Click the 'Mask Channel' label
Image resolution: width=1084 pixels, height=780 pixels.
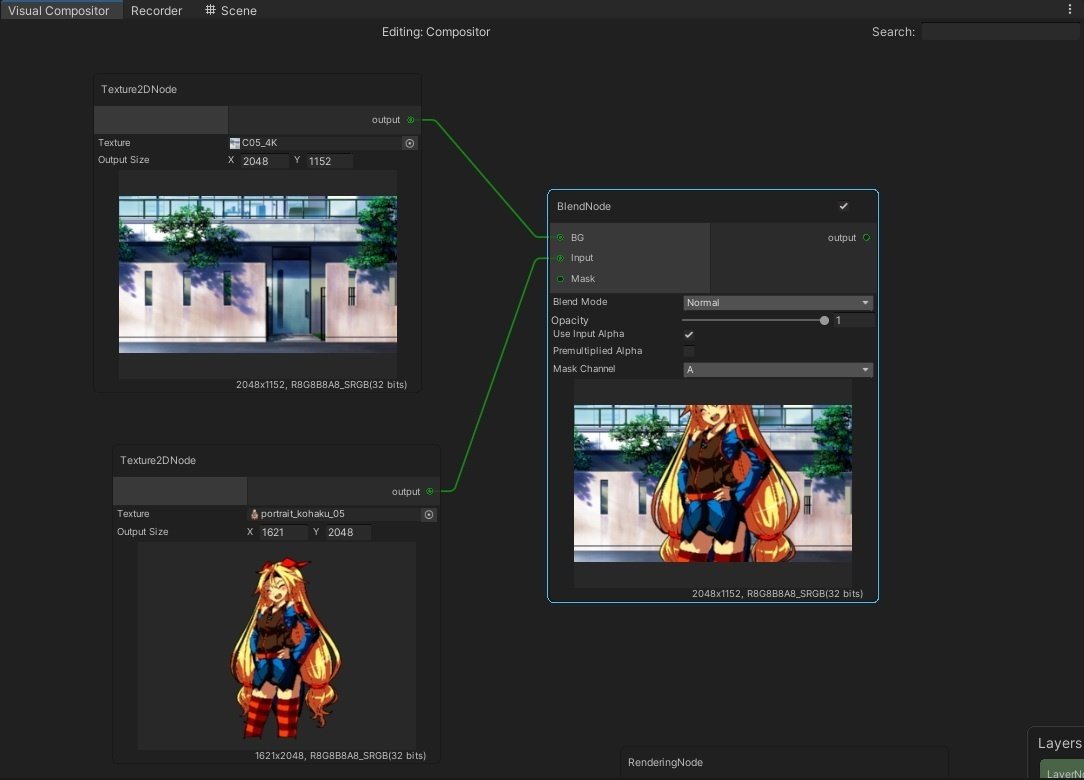coord(584,369)
